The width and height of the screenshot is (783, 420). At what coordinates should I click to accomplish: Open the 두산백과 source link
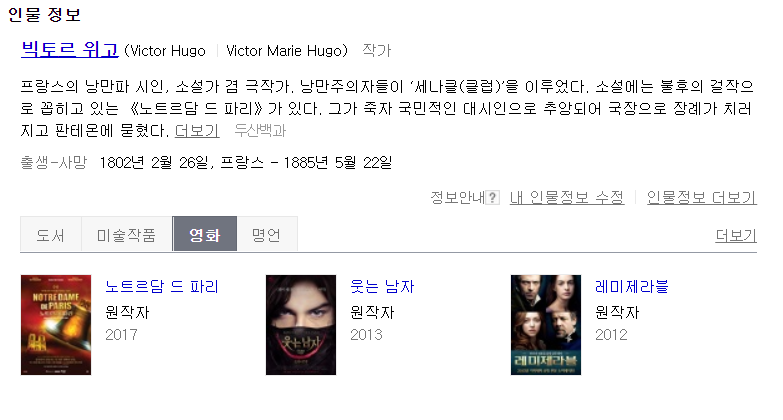coord(260,130)
